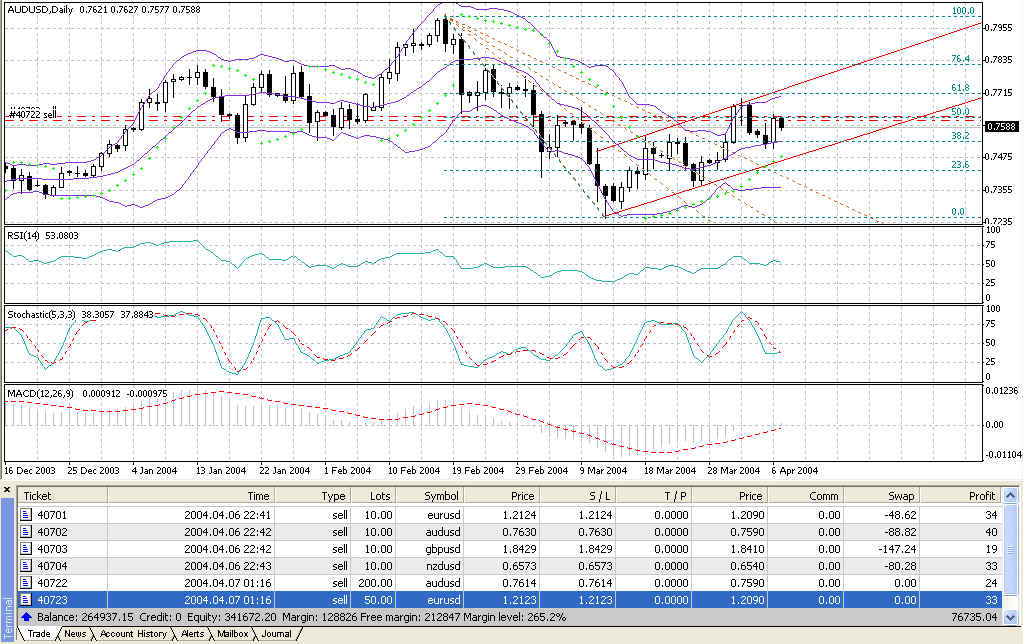Screen dimensions: 1023x644
Task: Select the Alerts tab
Action: click(192, 634)
